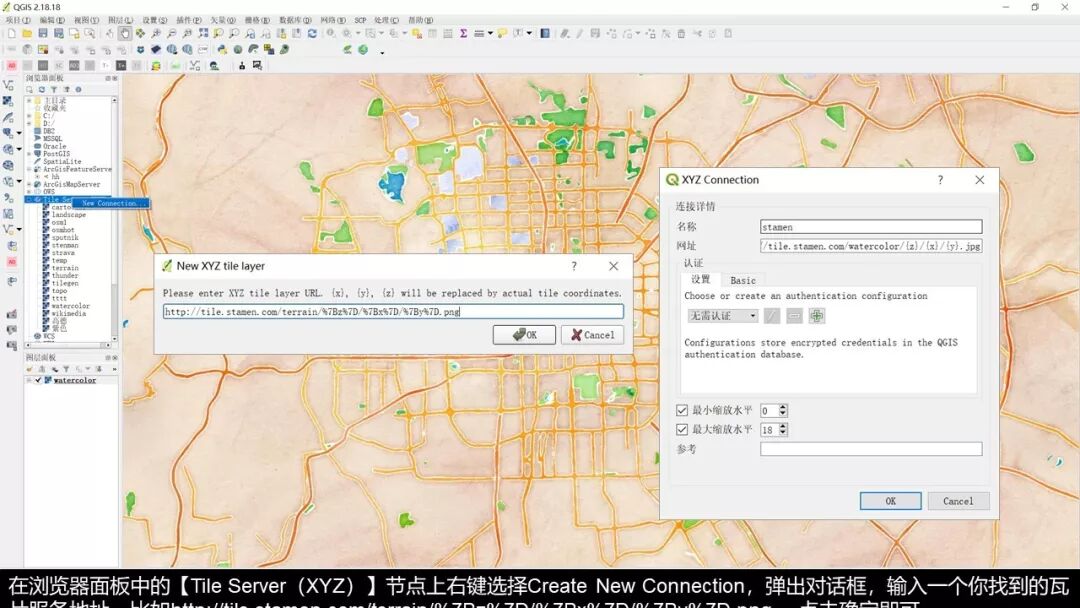Click the 最大缩放水平 spinner arrows
1080x608 pixels.
pos(782,430)
